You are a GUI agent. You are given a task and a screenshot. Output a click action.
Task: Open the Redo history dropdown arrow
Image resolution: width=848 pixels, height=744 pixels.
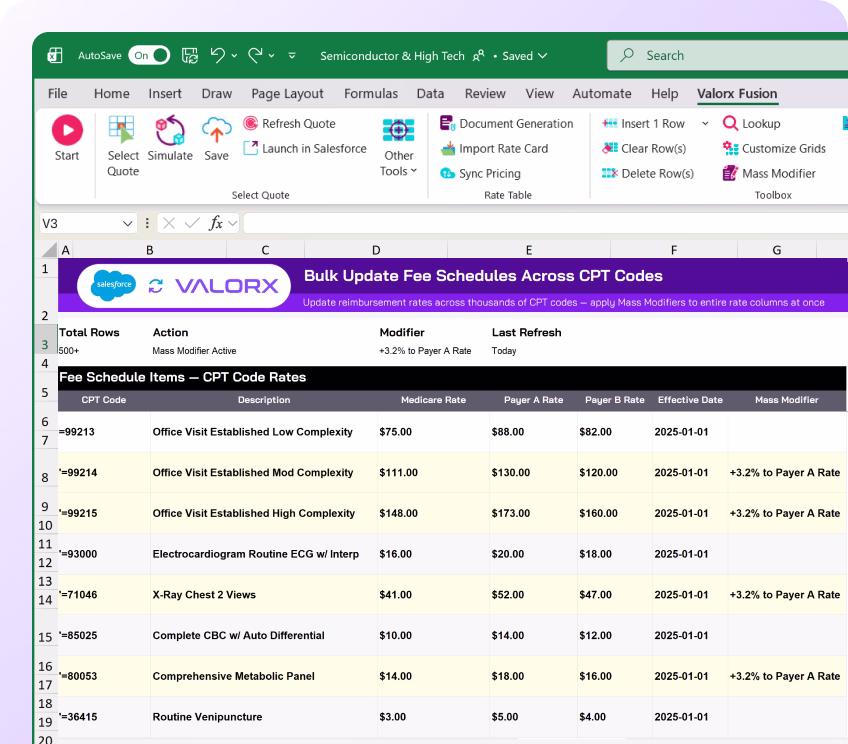[x=271, y=56]
